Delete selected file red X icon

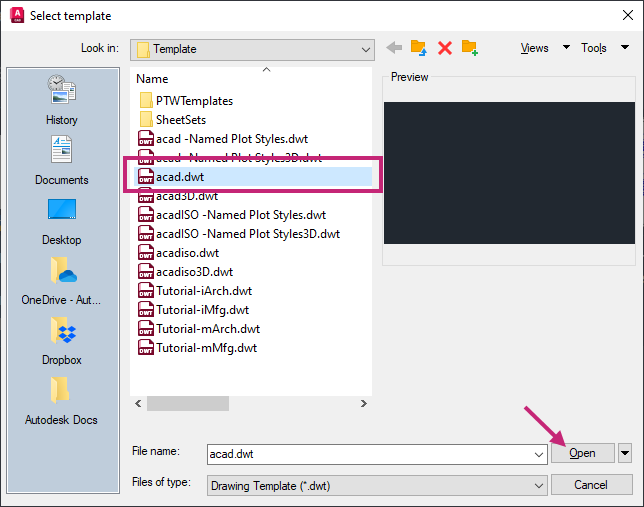click(445, 48)
